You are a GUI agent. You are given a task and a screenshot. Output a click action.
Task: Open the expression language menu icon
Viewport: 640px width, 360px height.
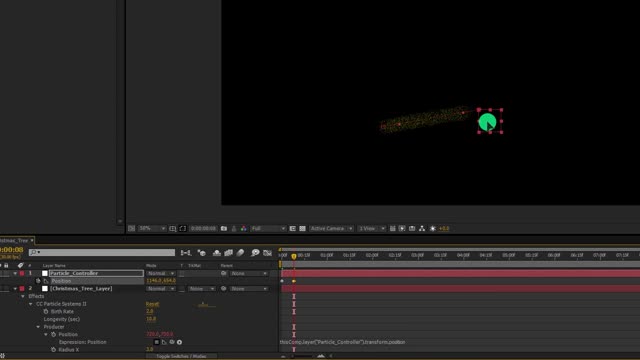point(179,342)
